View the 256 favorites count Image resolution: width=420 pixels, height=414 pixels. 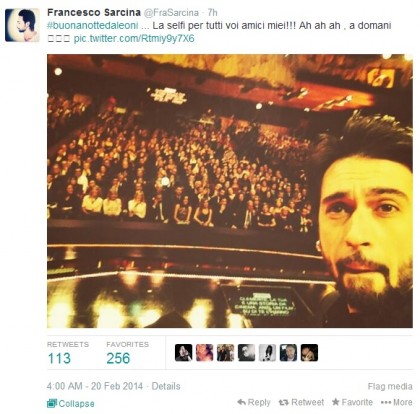pyautogui.click(x=118, y=358)
